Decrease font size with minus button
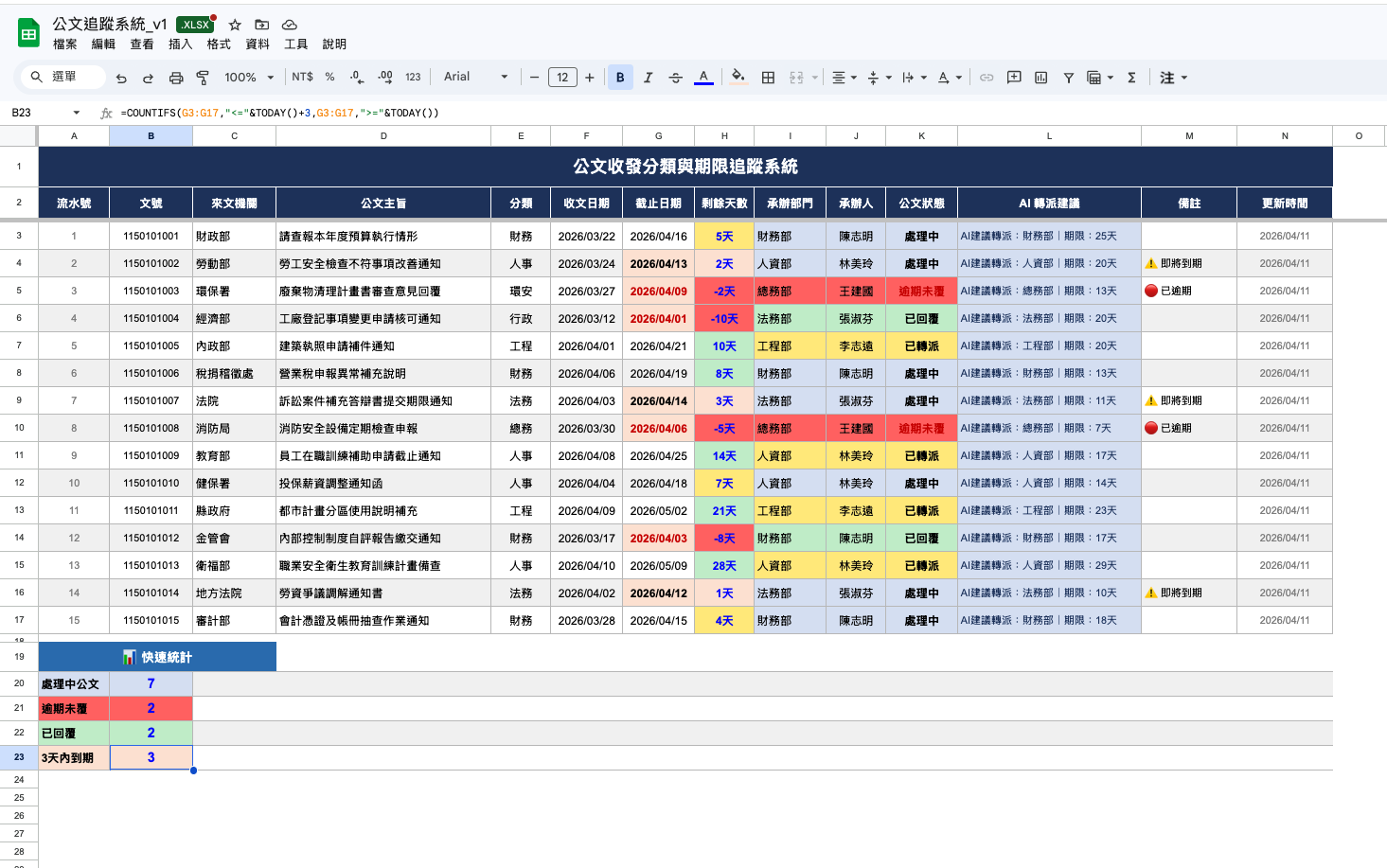The width and height of the screenshot is (1387, 868). point(534,78)
